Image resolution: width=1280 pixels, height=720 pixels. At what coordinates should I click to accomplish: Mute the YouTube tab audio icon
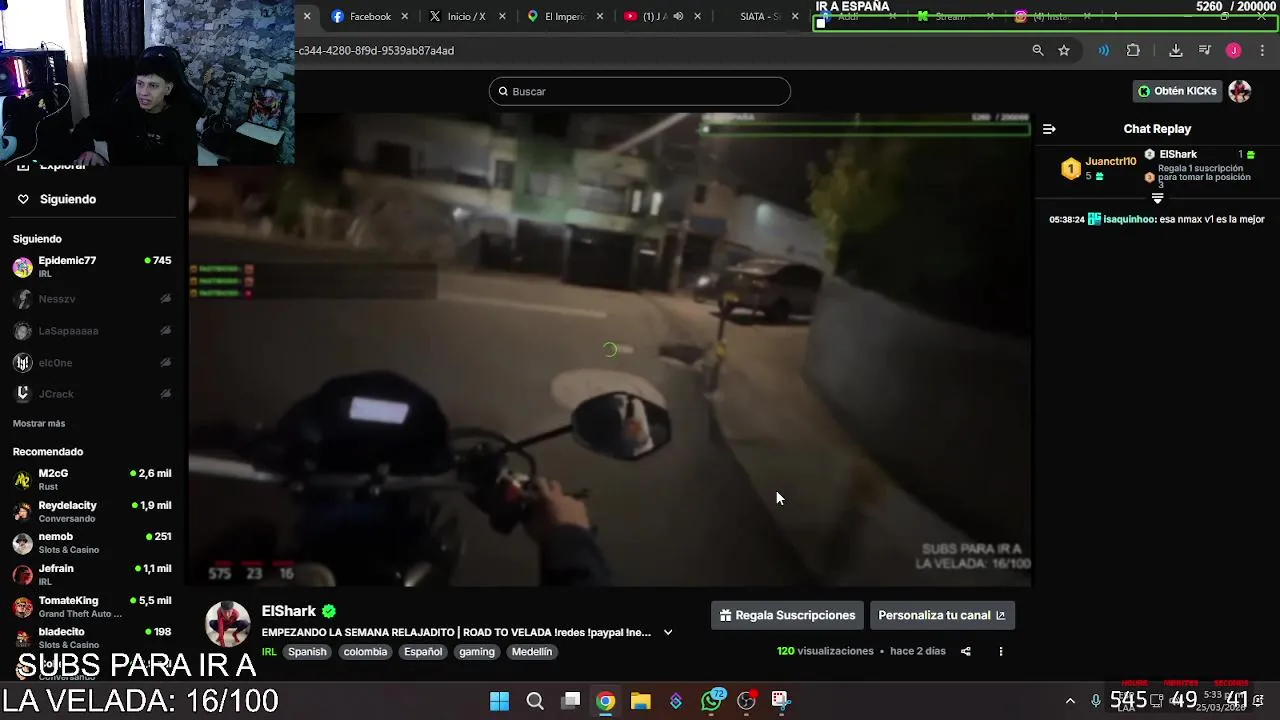click(x=678, y=16)
